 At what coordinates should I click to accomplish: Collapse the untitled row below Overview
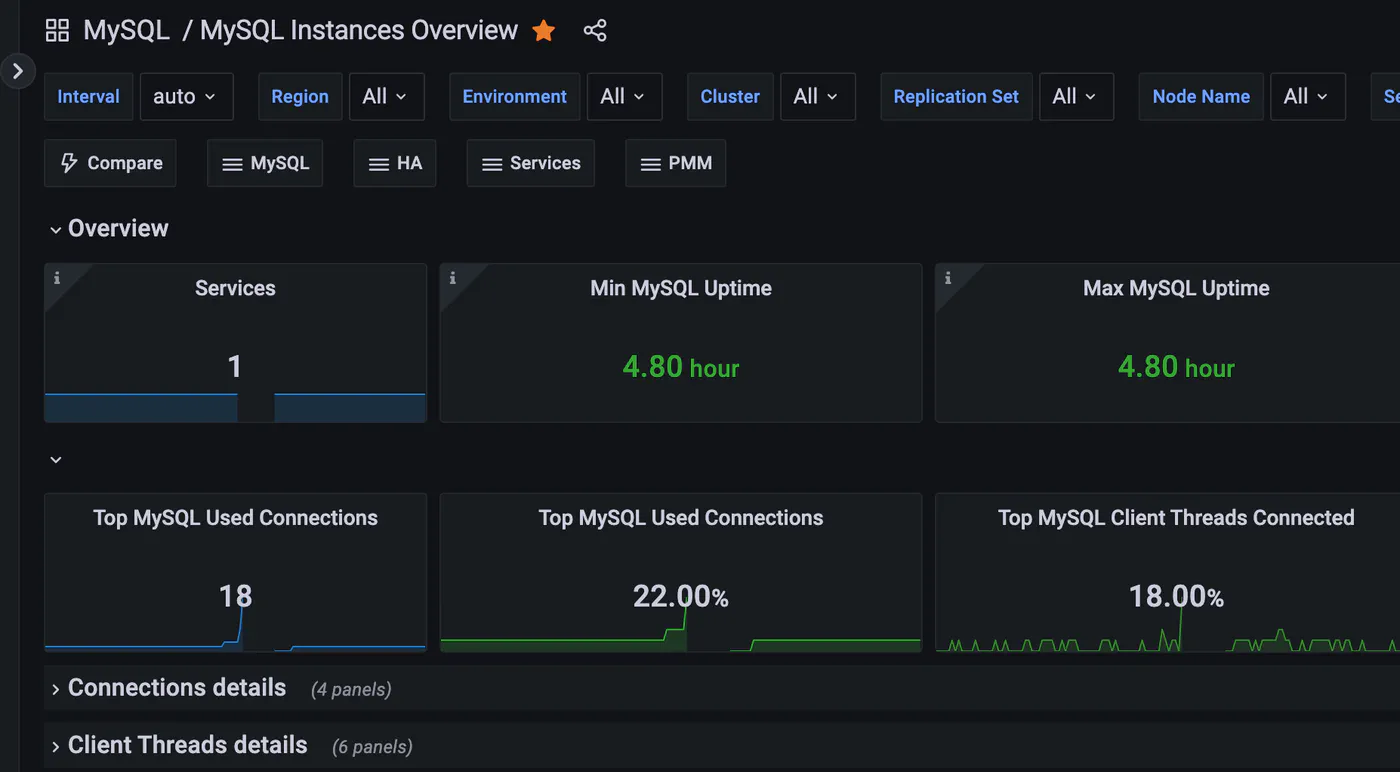(x=56, y=460)
